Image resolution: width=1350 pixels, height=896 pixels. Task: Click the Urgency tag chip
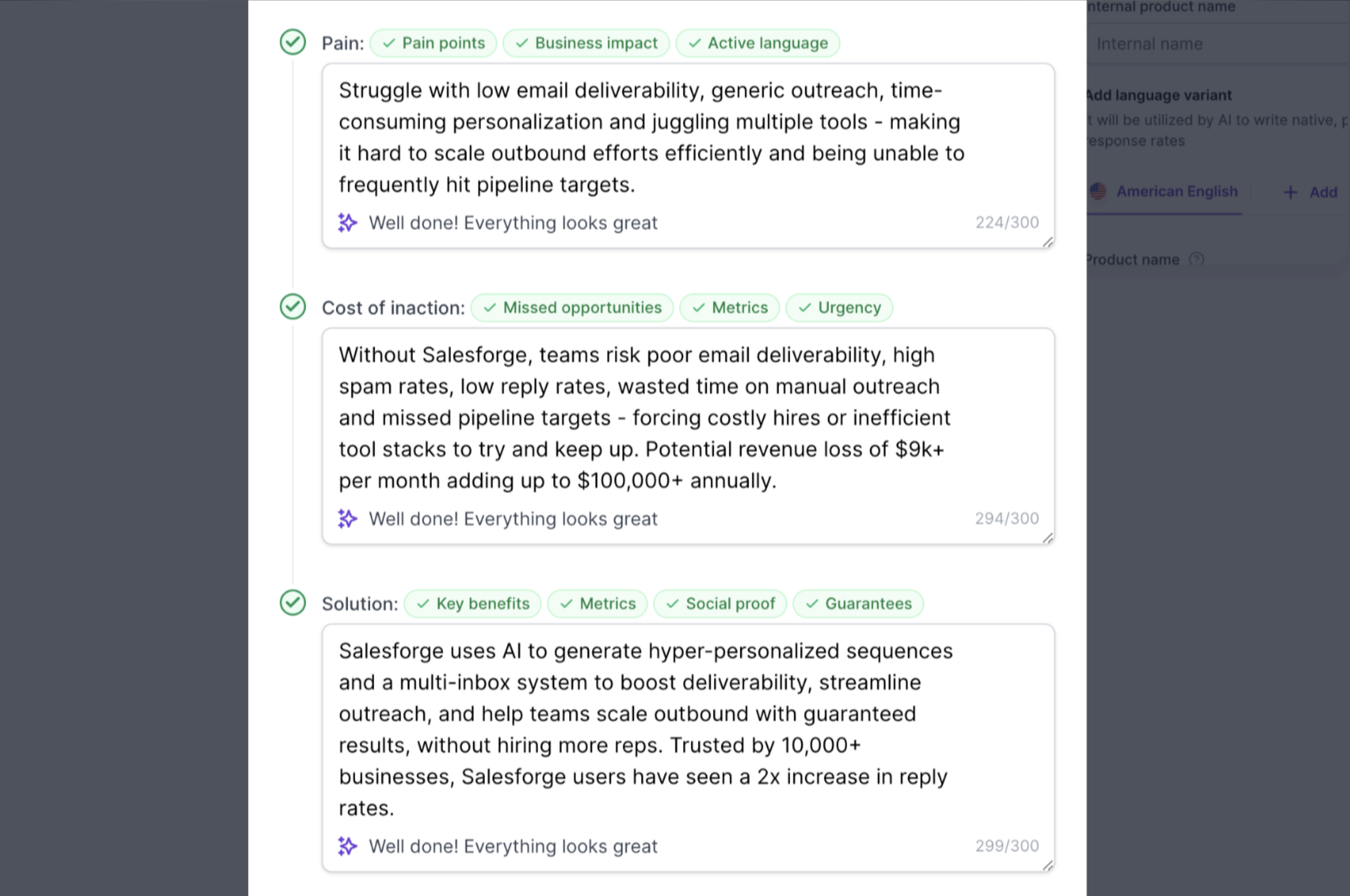tap(839, 307)
